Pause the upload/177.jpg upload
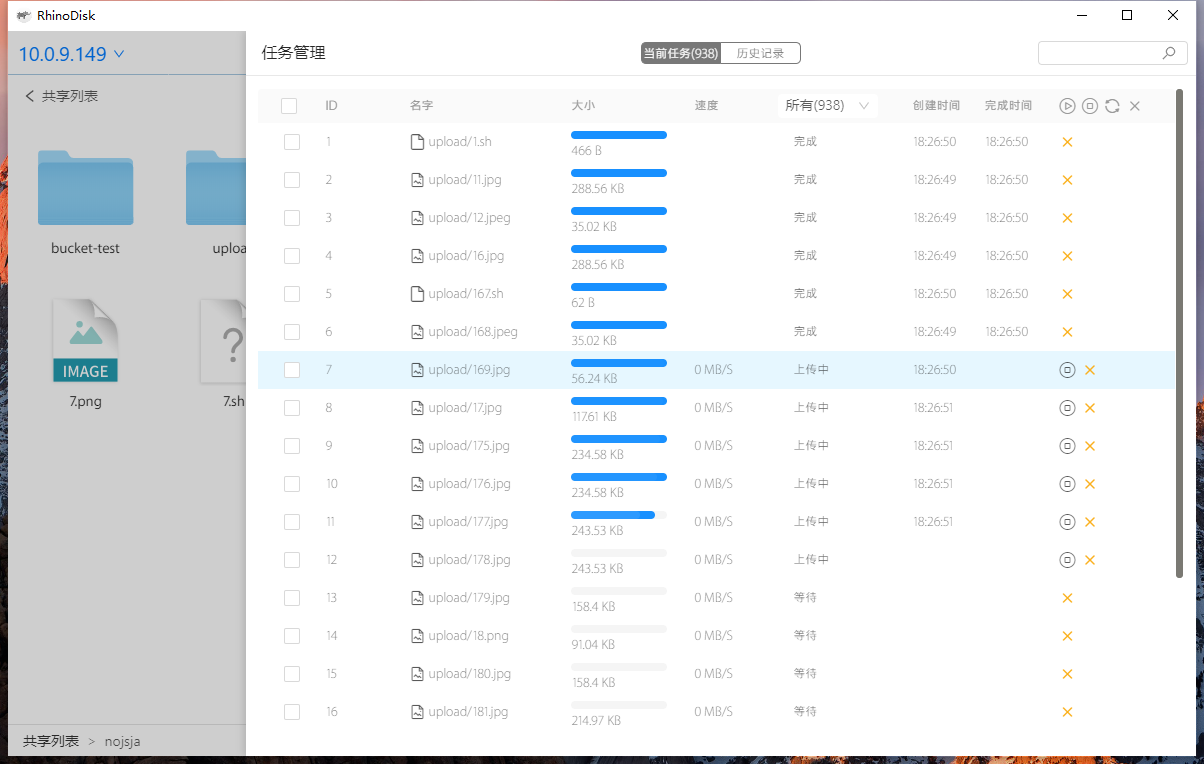1204x764 pixels. pos(1067,522)
